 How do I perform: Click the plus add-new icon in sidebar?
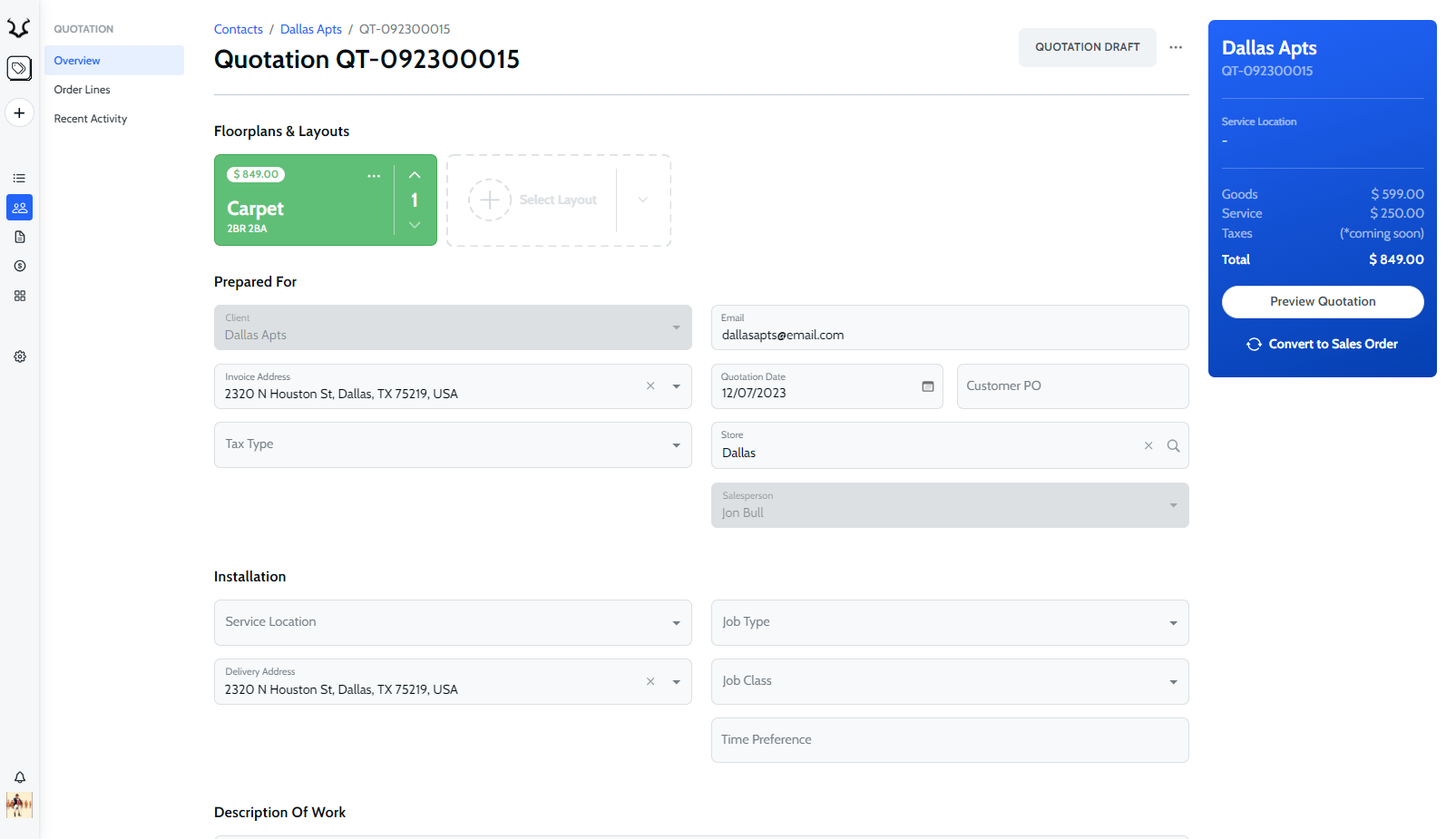click(19, 113)
